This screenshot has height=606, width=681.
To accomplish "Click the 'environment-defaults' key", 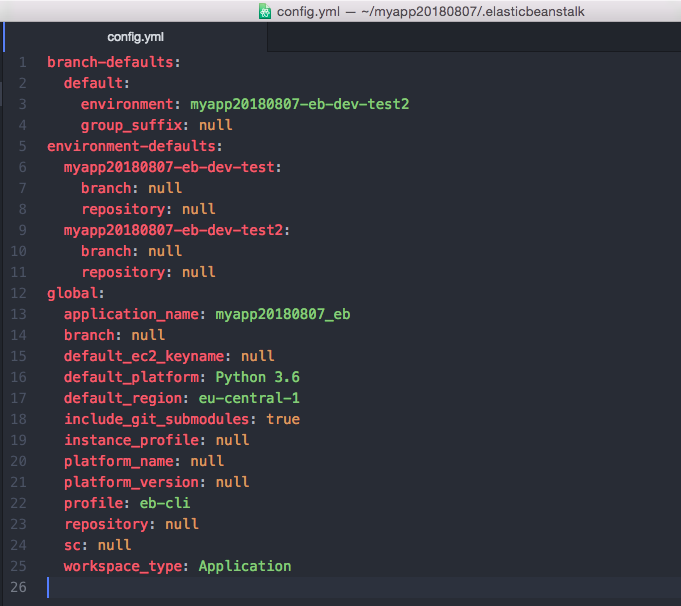I will click(x=132, y=146).
